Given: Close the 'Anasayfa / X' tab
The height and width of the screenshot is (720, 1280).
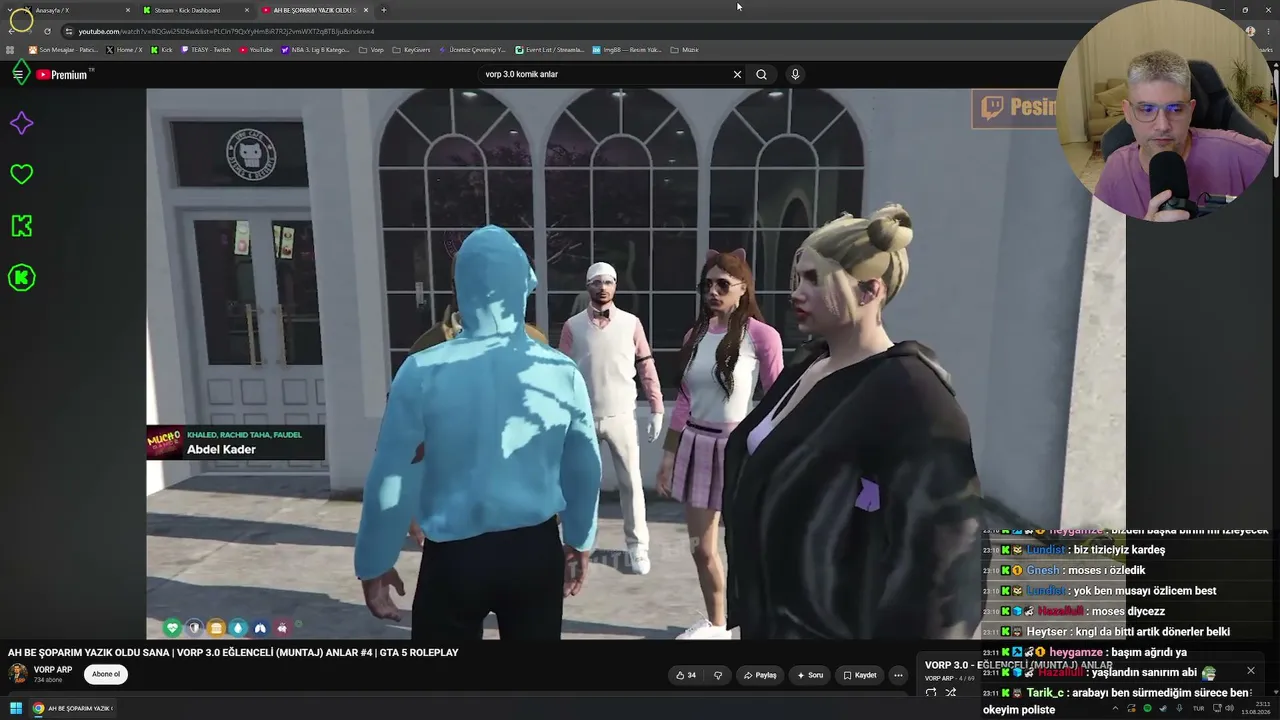Looking at the screenshot, I should (x=128, y=10).
